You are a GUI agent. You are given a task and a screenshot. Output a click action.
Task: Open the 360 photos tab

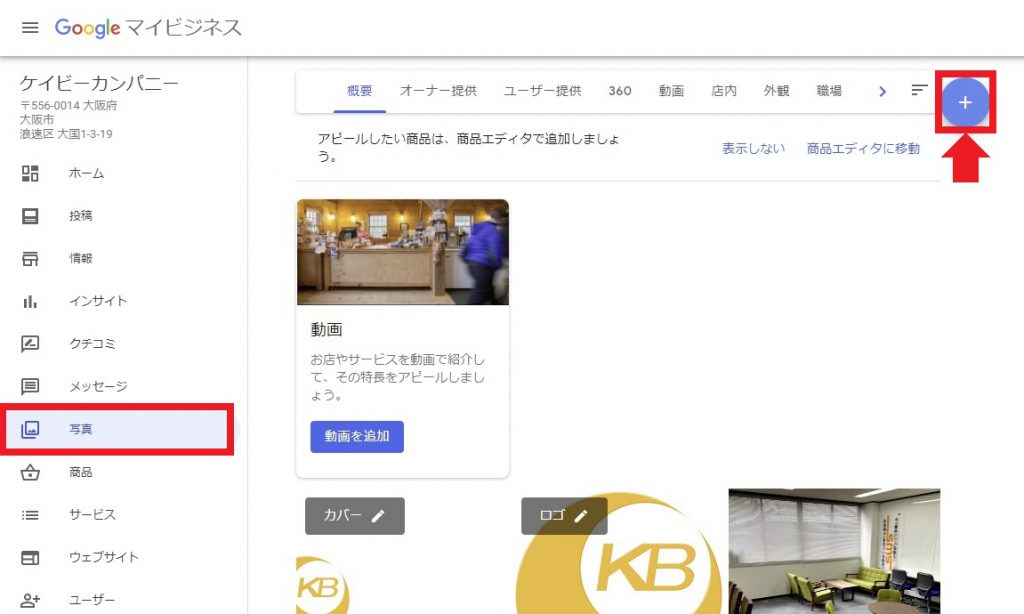pos(620,91)
